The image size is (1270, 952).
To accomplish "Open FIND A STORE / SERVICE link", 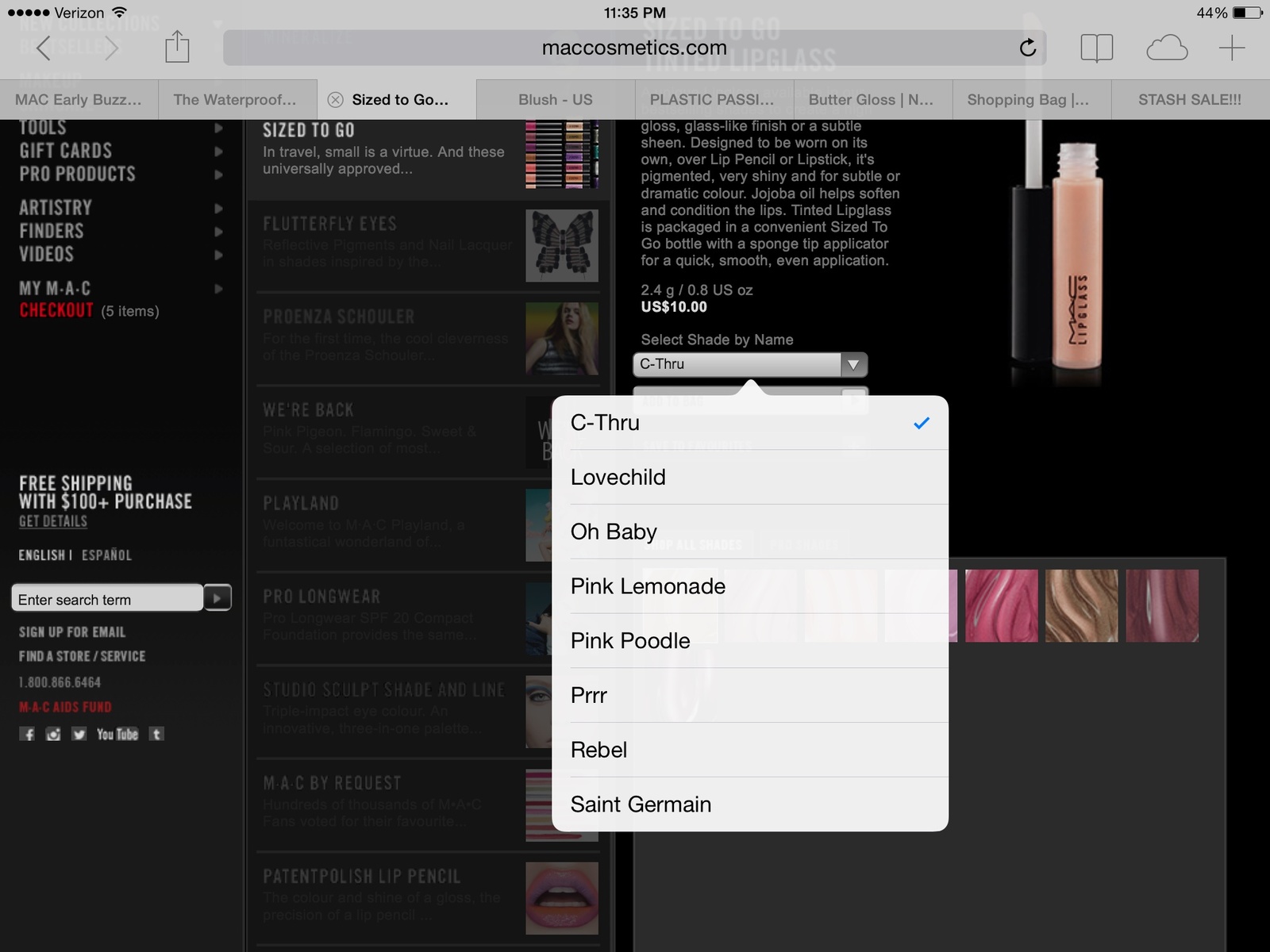I will click(83, 656).
